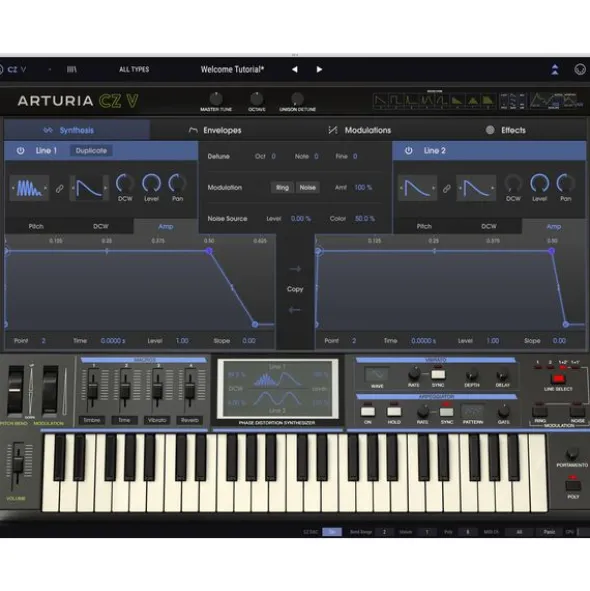Image resolution: width=590 pixels, height=591 pixels.
Task: Open the MIDI channel All dropdown
Action: pyautogui.click(x=519, y=532)
